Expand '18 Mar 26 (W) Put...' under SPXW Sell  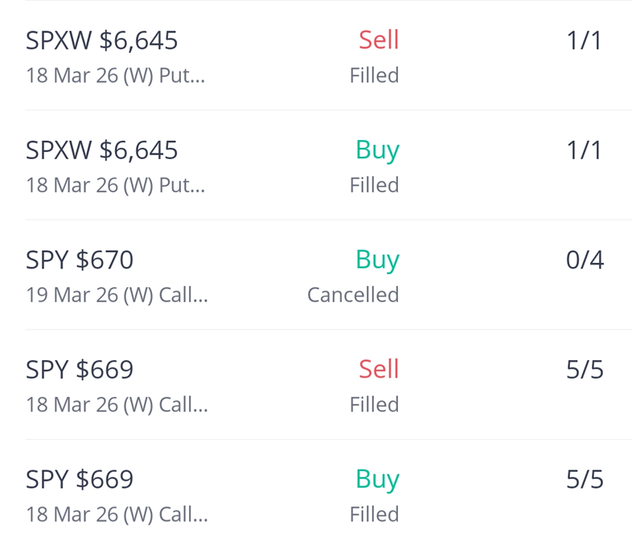(115, 76)
